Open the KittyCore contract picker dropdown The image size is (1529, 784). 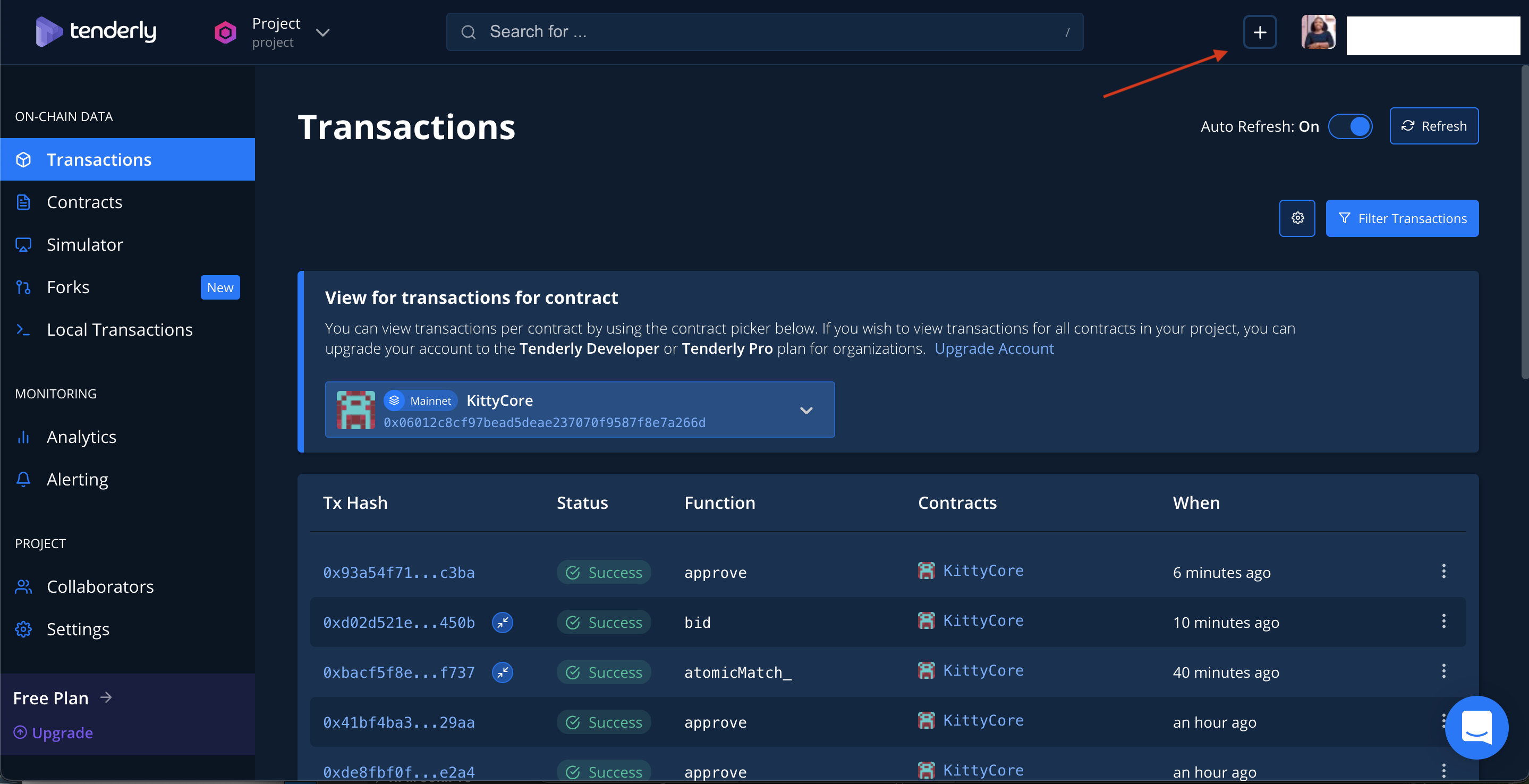[580, 410]
